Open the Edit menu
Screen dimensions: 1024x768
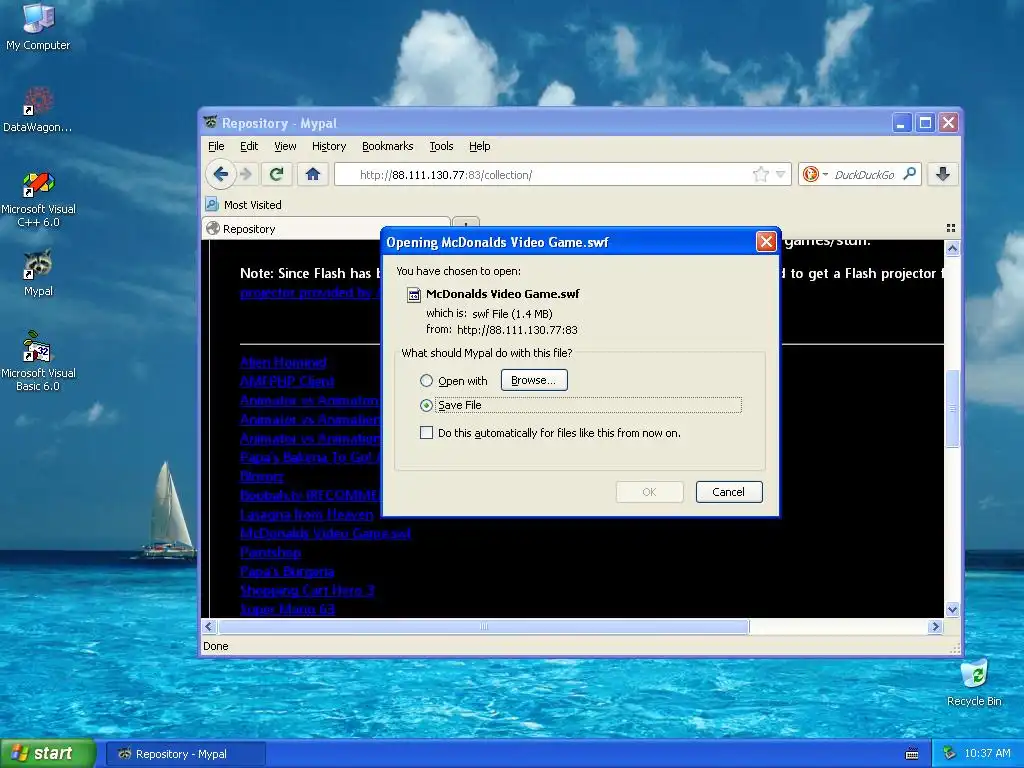(249, 146)
